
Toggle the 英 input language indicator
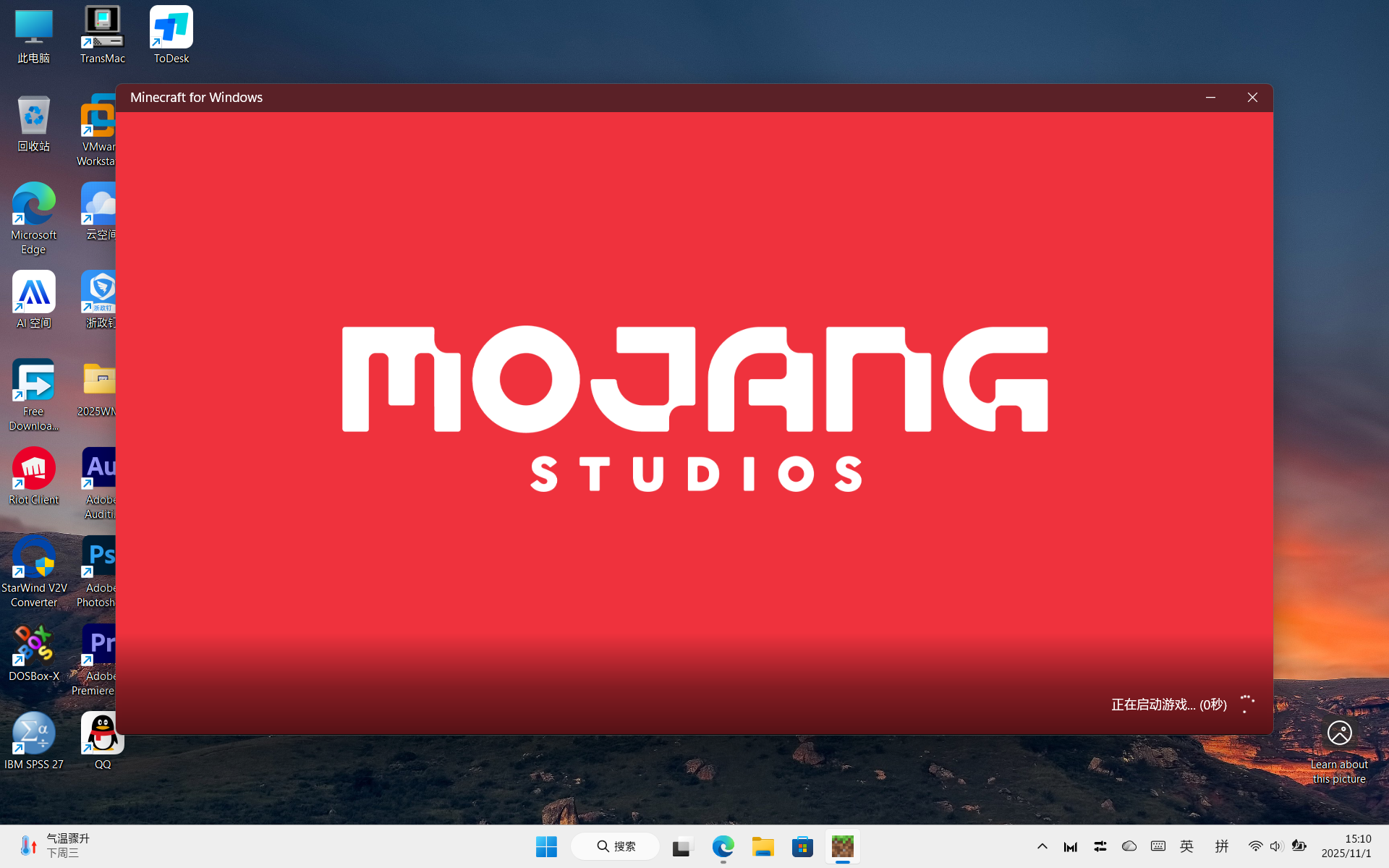coord(1186,846)
